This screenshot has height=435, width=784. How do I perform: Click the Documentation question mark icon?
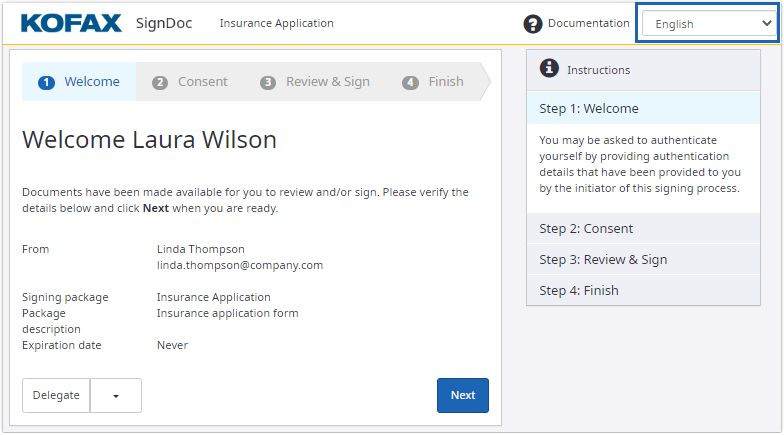point(533,24)
